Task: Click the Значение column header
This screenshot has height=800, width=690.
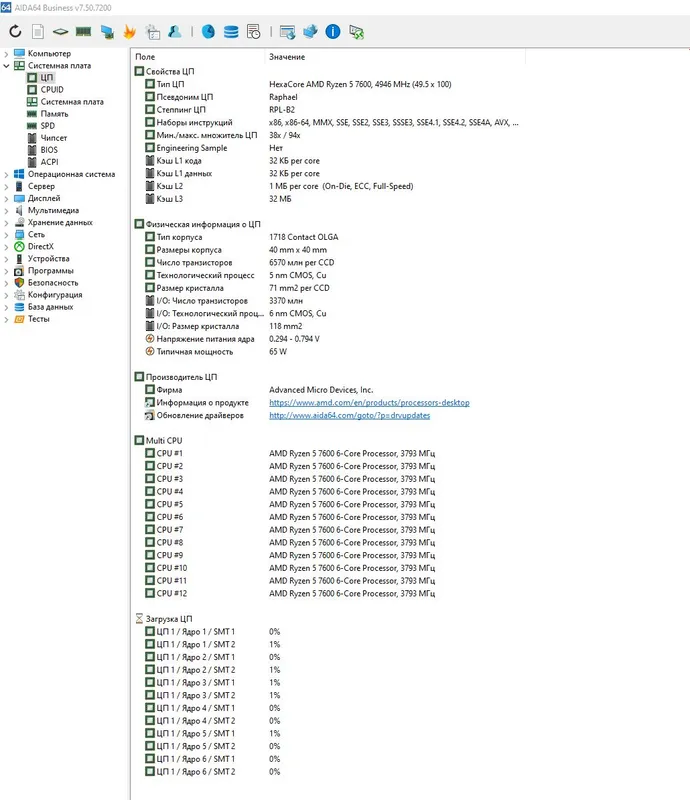Action: tap(287, 57)
